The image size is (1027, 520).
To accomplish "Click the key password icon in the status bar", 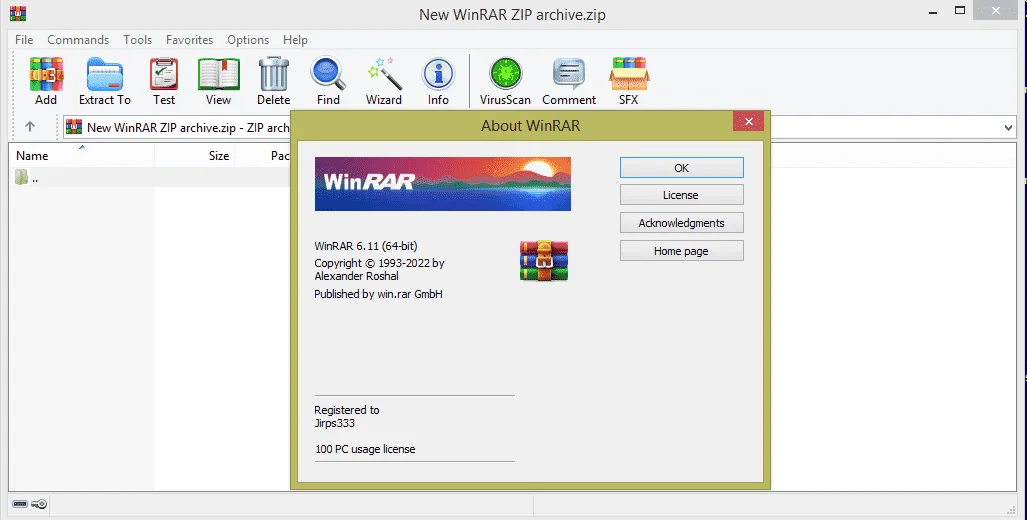I will (x=39, y=504).
